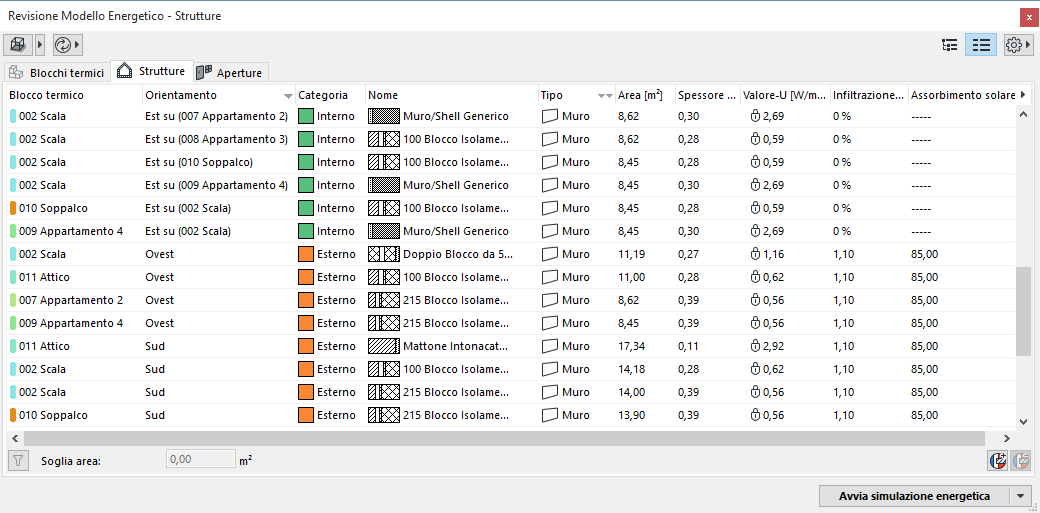Sort by the Tipo column header

pos(576,96)
